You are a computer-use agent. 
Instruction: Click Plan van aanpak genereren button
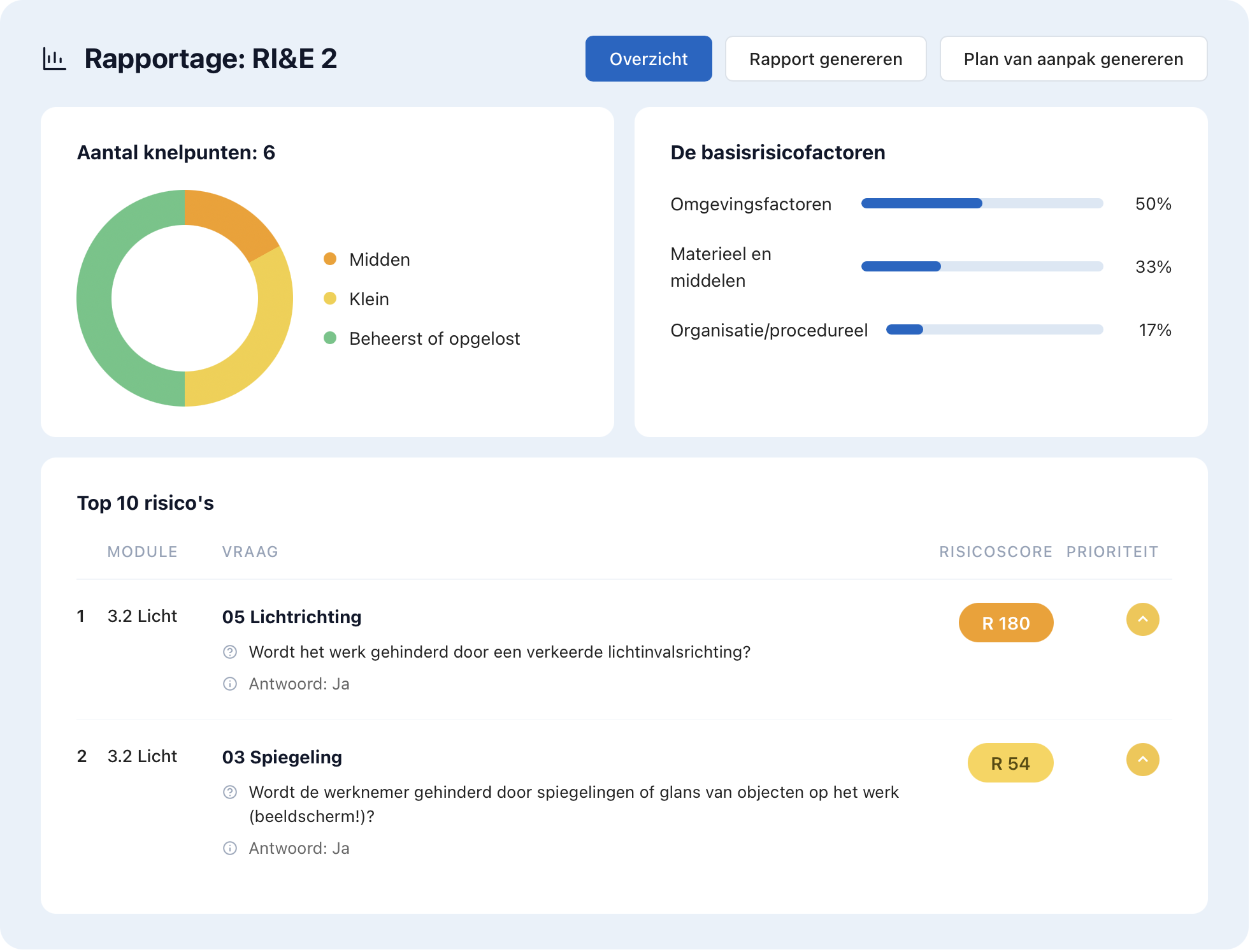1074,59
